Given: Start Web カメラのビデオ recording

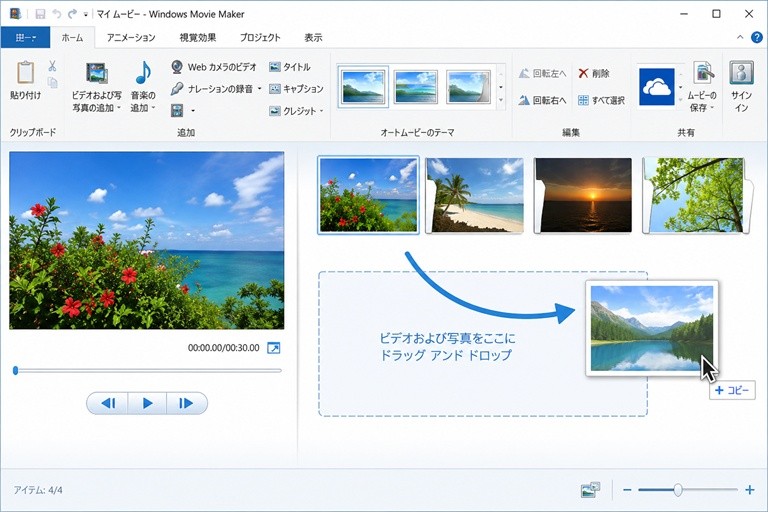Looking at the screenshot, I should [214, 67].
